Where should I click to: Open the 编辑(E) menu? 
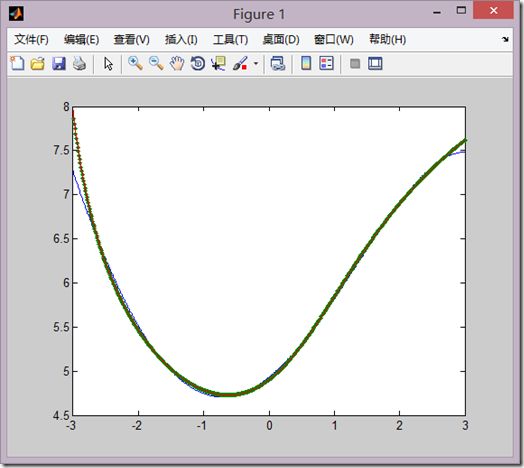(x=82, y=39)
